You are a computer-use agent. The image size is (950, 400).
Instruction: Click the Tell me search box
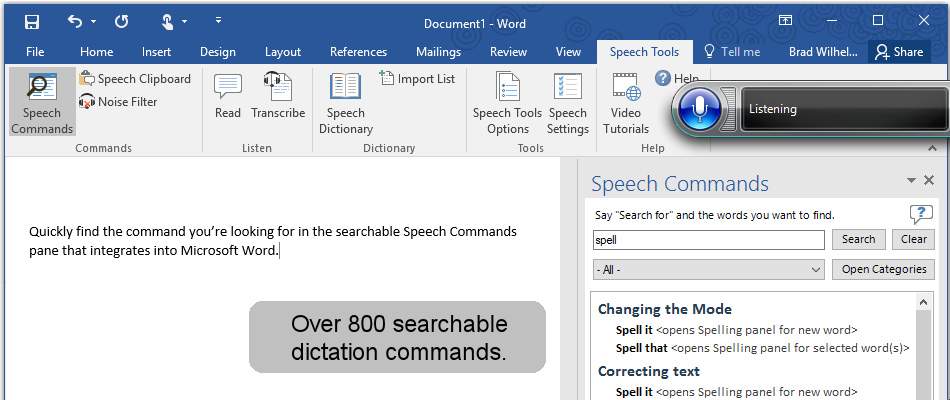coord(732,52)
